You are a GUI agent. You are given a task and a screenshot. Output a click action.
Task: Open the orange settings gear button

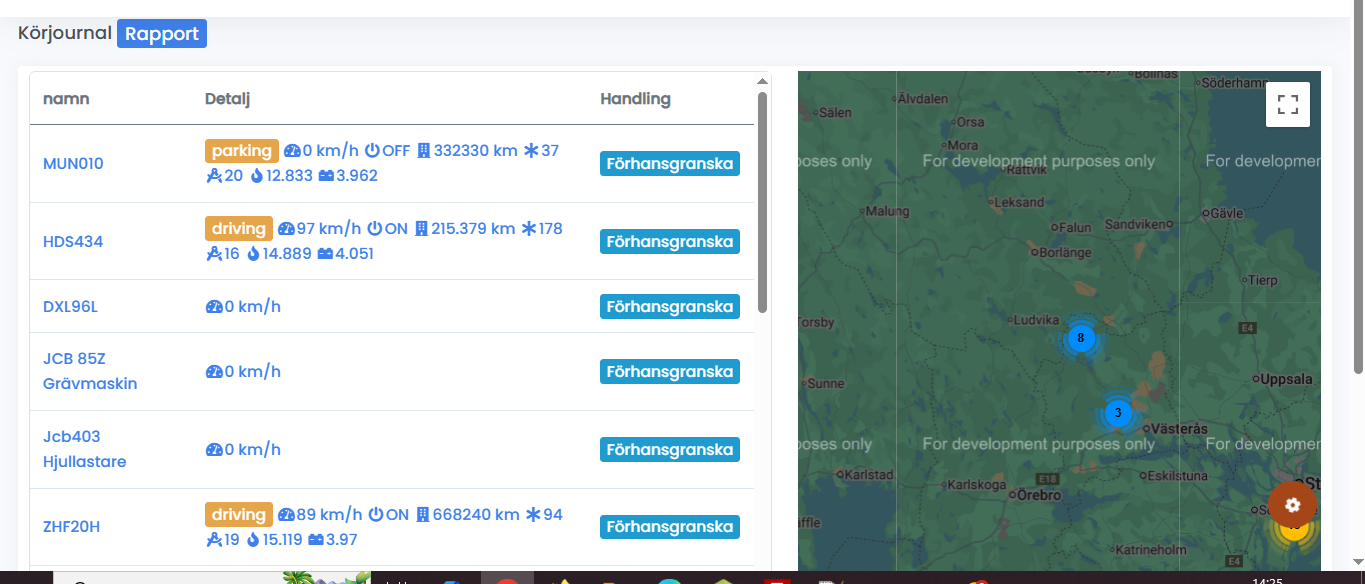pos(1292,505)
